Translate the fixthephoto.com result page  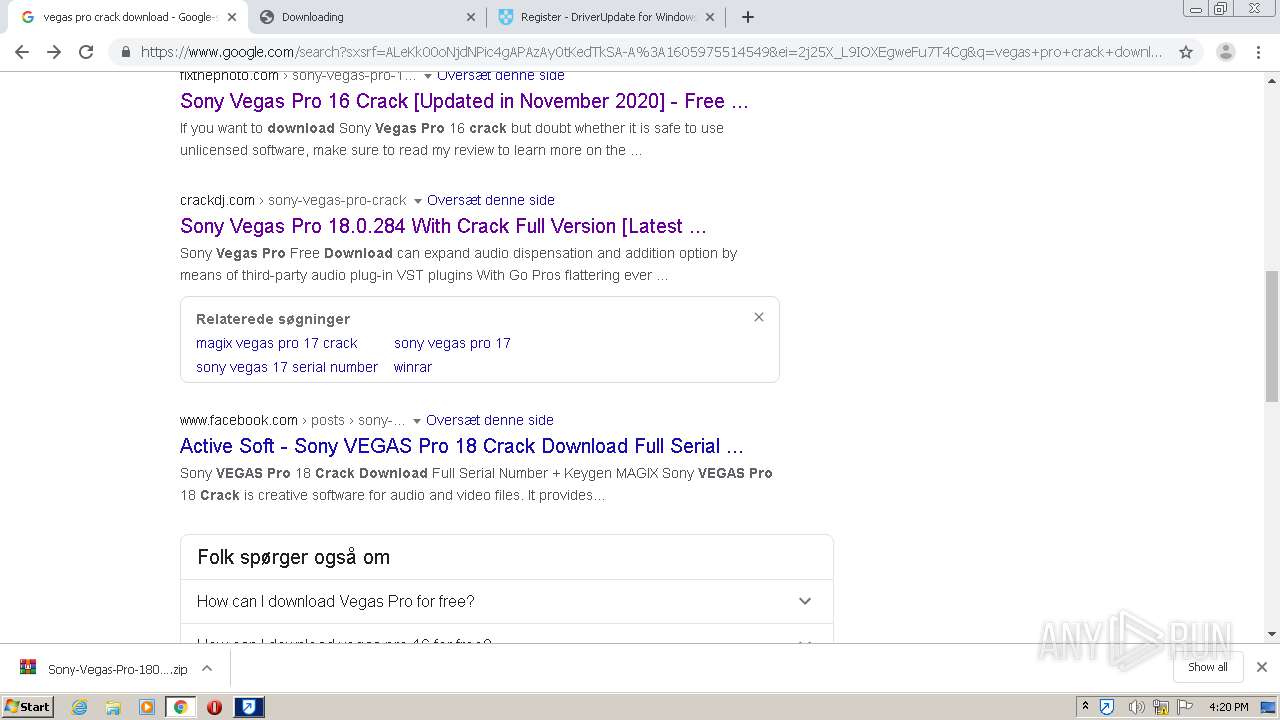[501, 75]
